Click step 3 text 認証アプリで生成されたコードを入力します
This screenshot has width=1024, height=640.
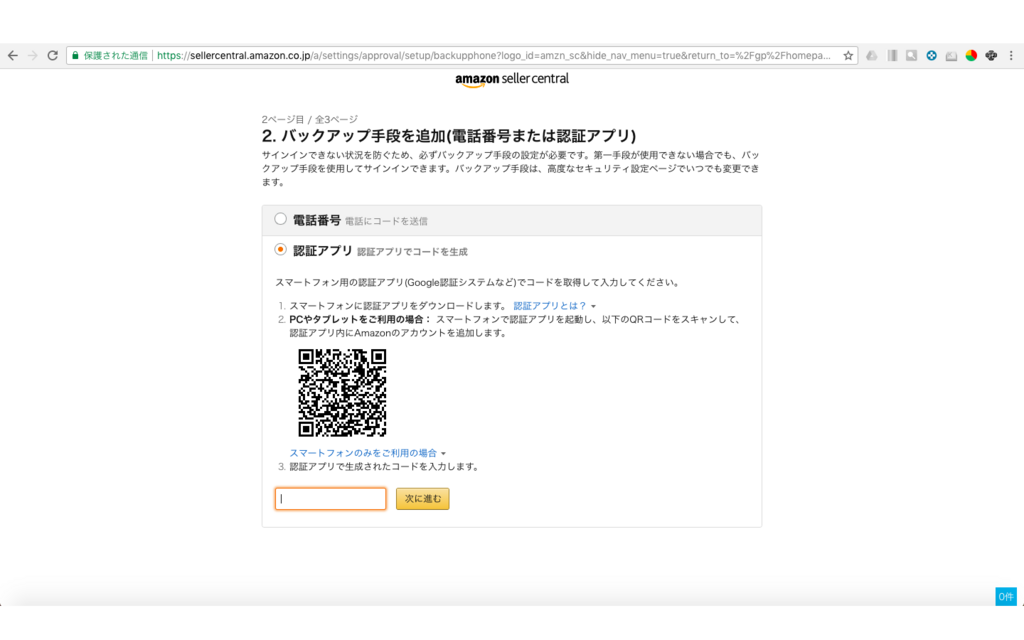pos(385,466)
